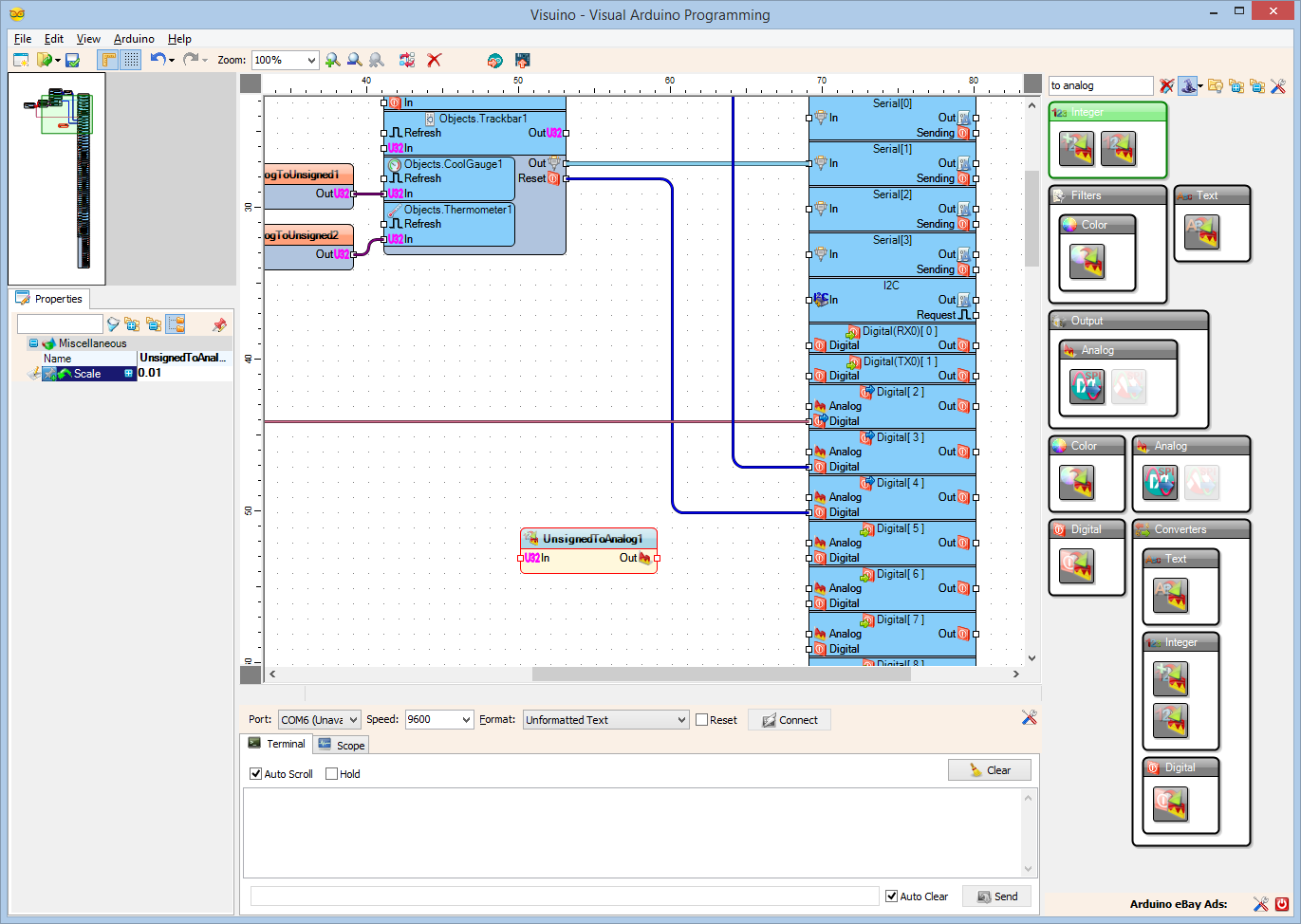Switch to the Scope tab

click(x=341, y=744)
